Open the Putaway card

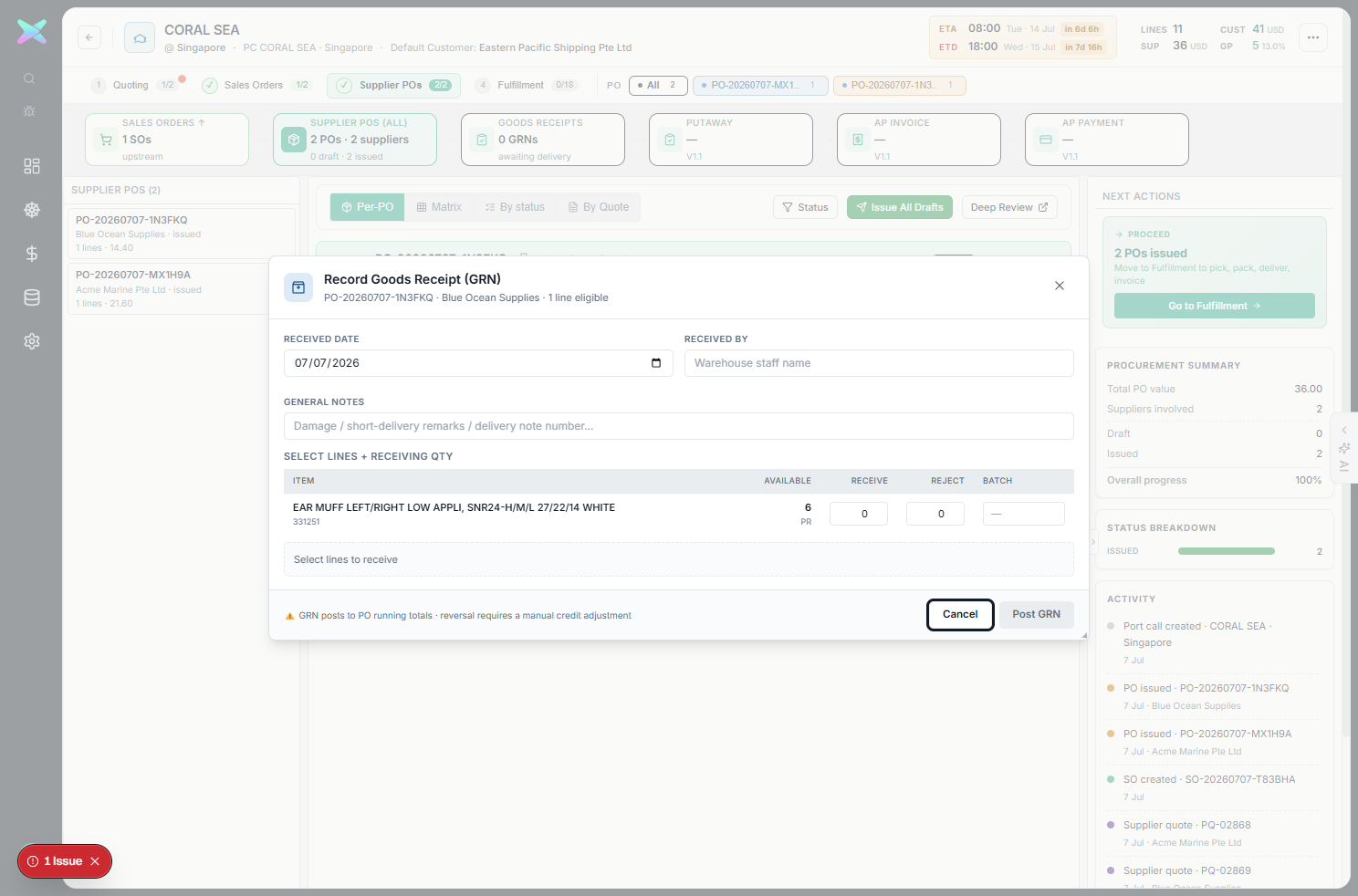(x=731, y=140)
